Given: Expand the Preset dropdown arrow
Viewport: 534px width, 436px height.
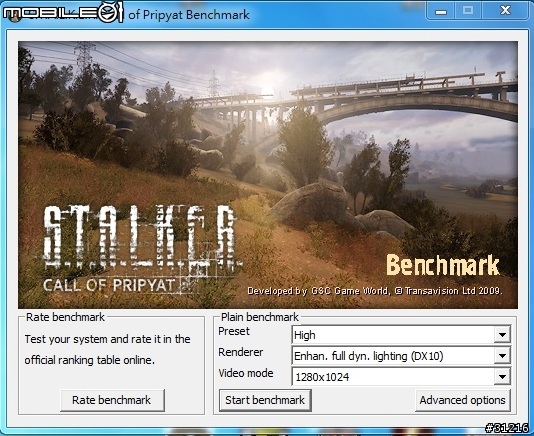Looking at the screenshot, I should tap(502, 335).
